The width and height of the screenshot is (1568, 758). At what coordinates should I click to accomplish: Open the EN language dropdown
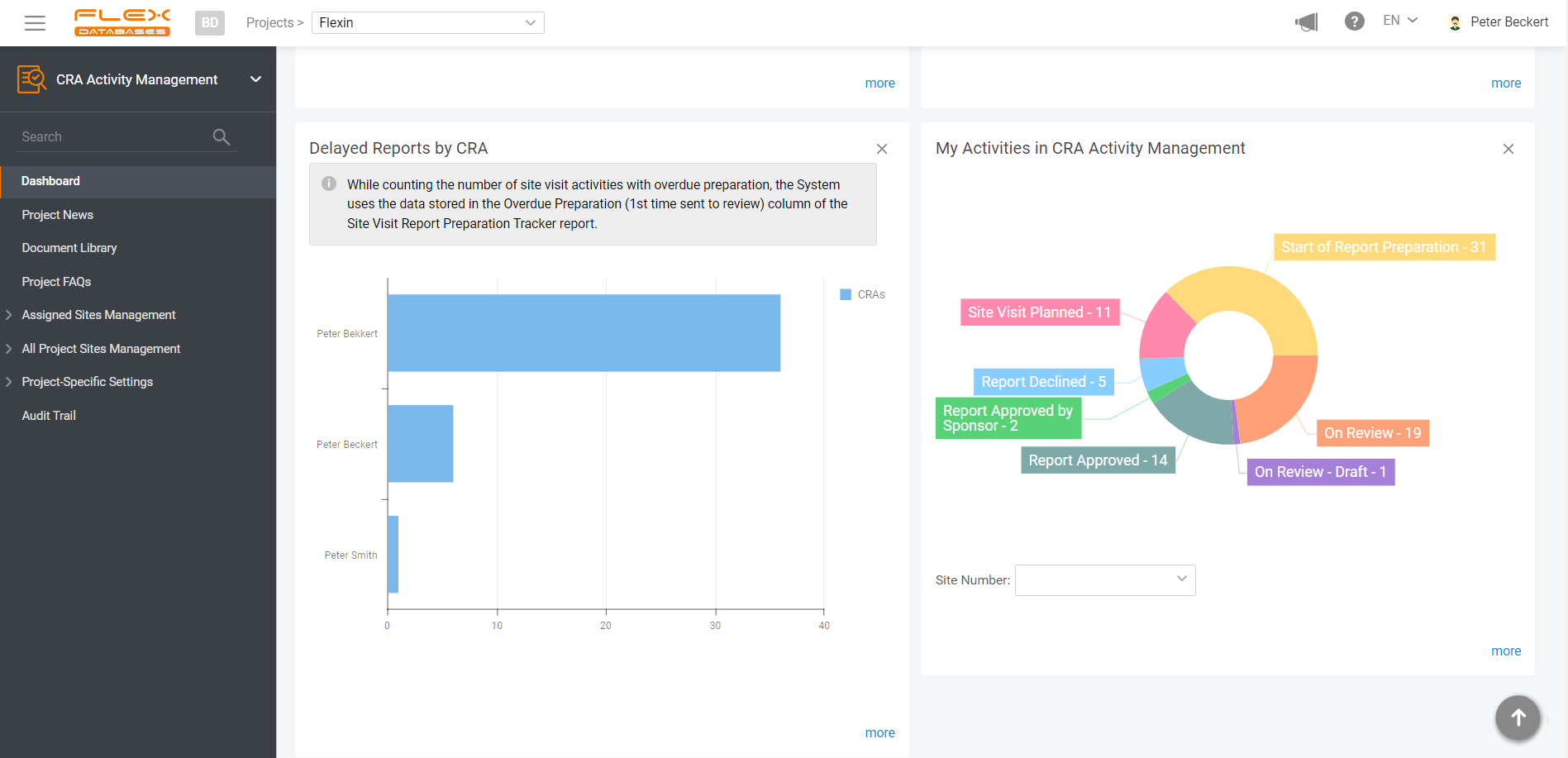point(1399,19)
